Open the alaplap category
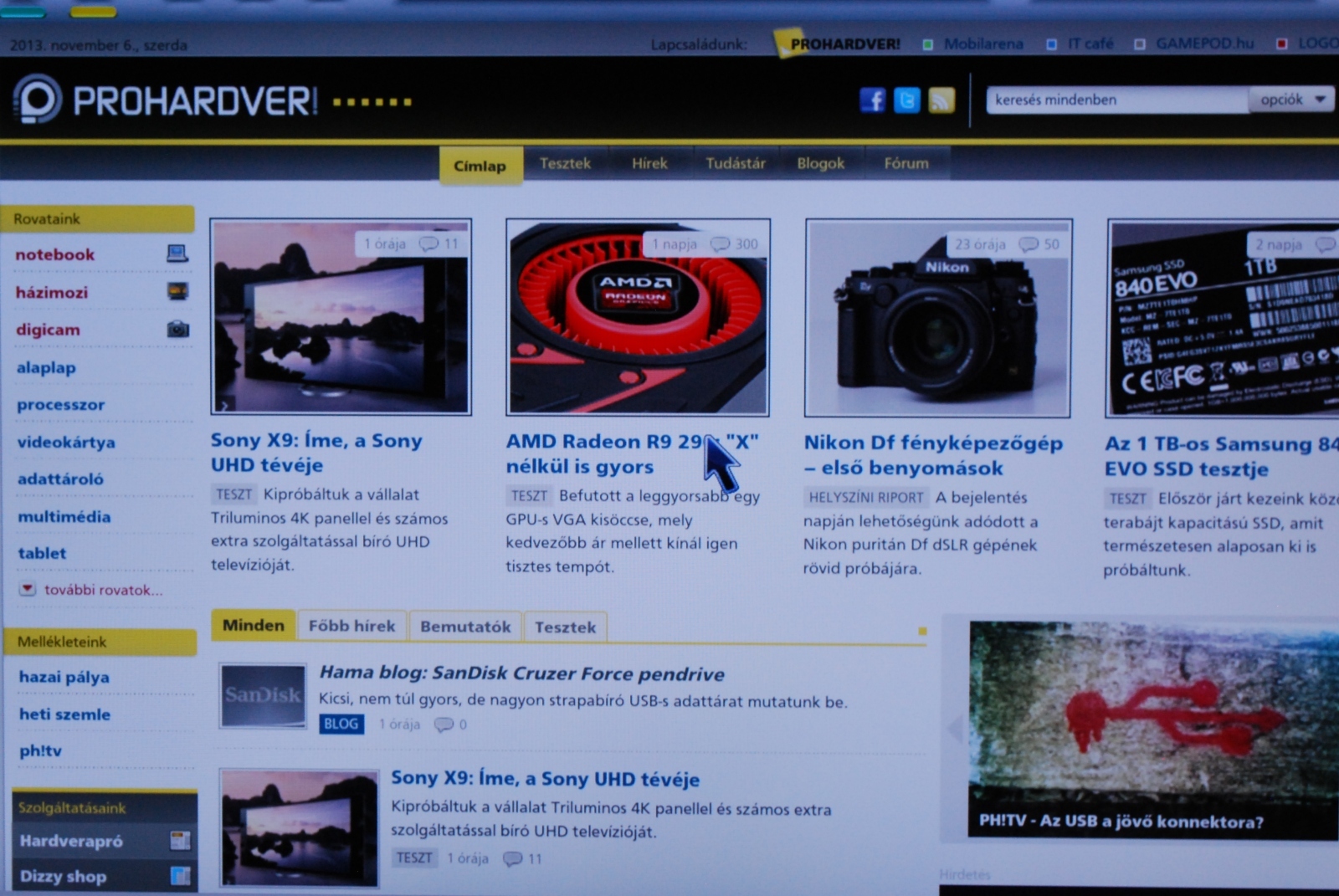1339x896 pixels. click(x=46, y=367)
